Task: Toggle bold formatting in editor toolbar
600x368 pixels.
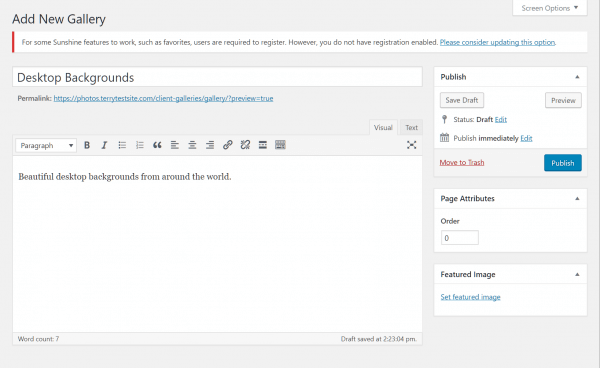Action: coord(87,145)
